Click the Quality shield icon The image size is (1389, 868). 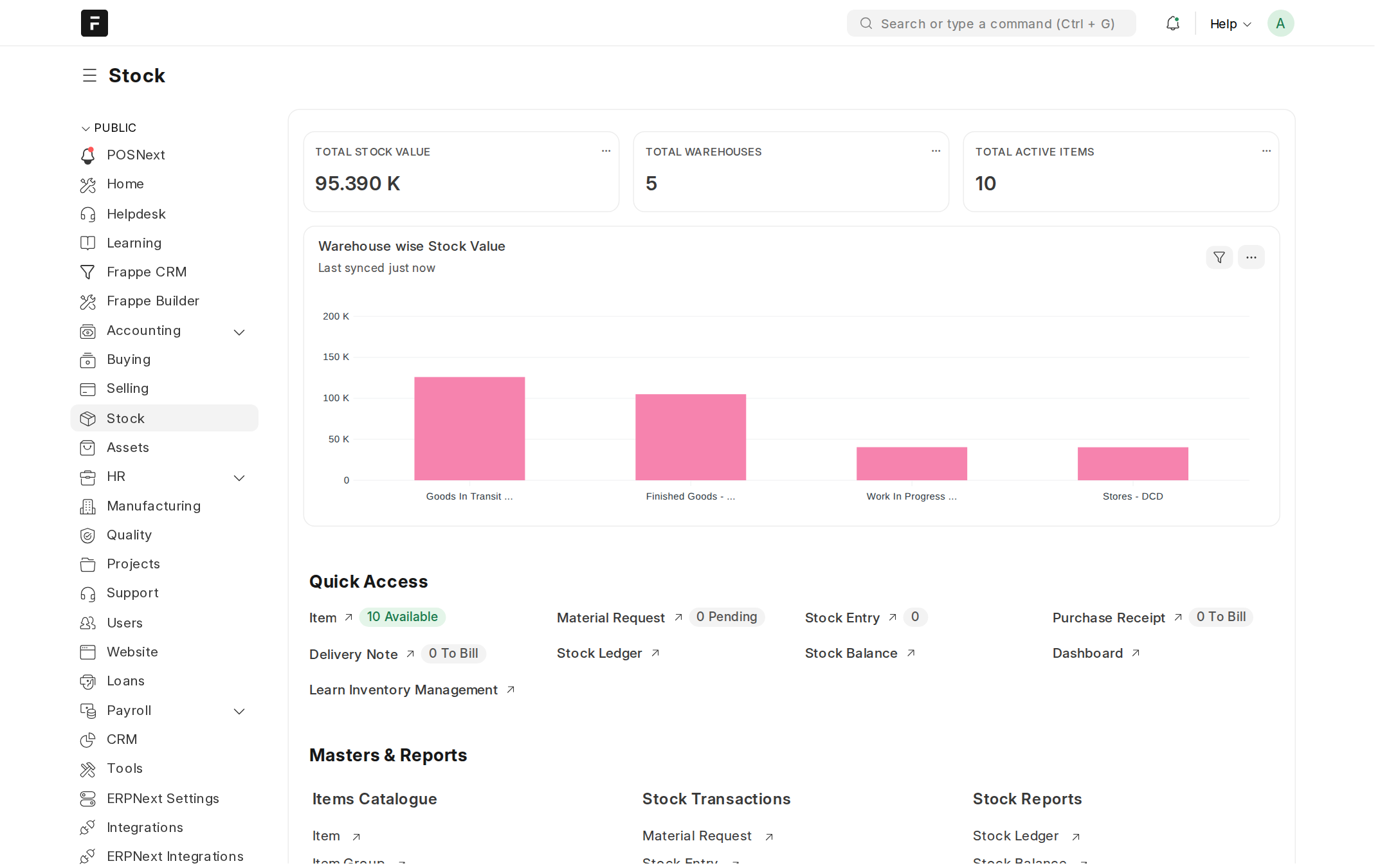tap(87, 535)
